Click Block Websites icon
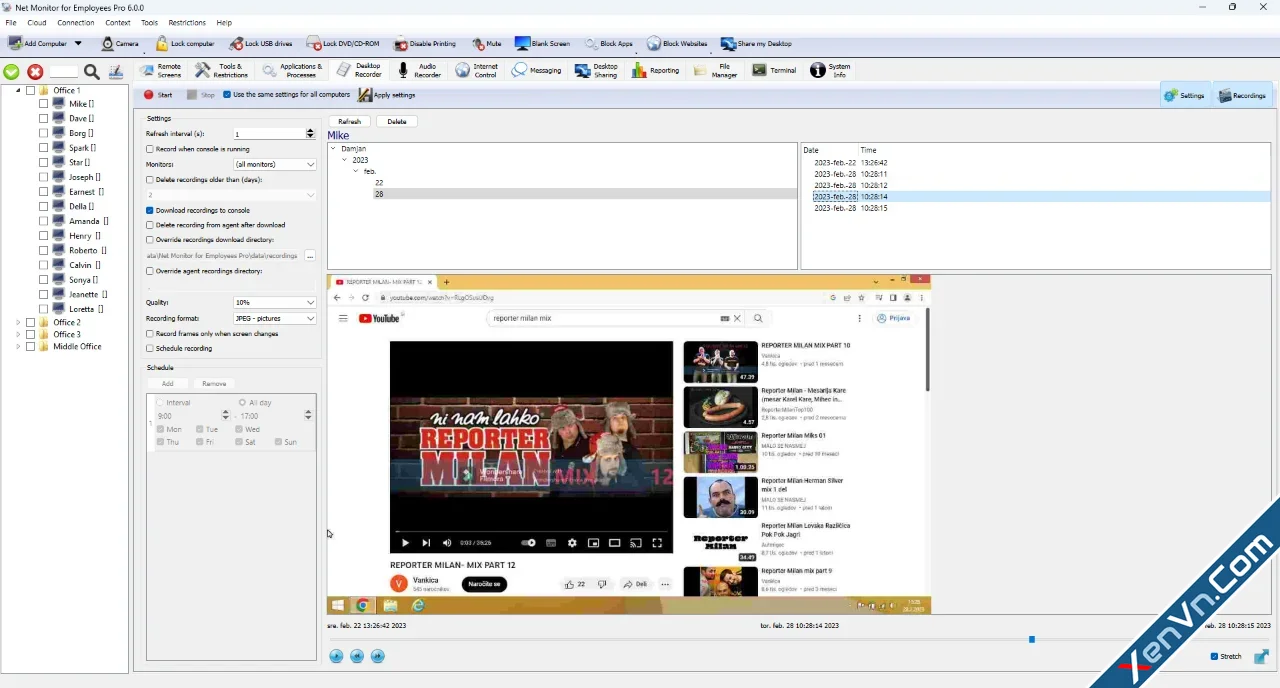 [653, 44]
